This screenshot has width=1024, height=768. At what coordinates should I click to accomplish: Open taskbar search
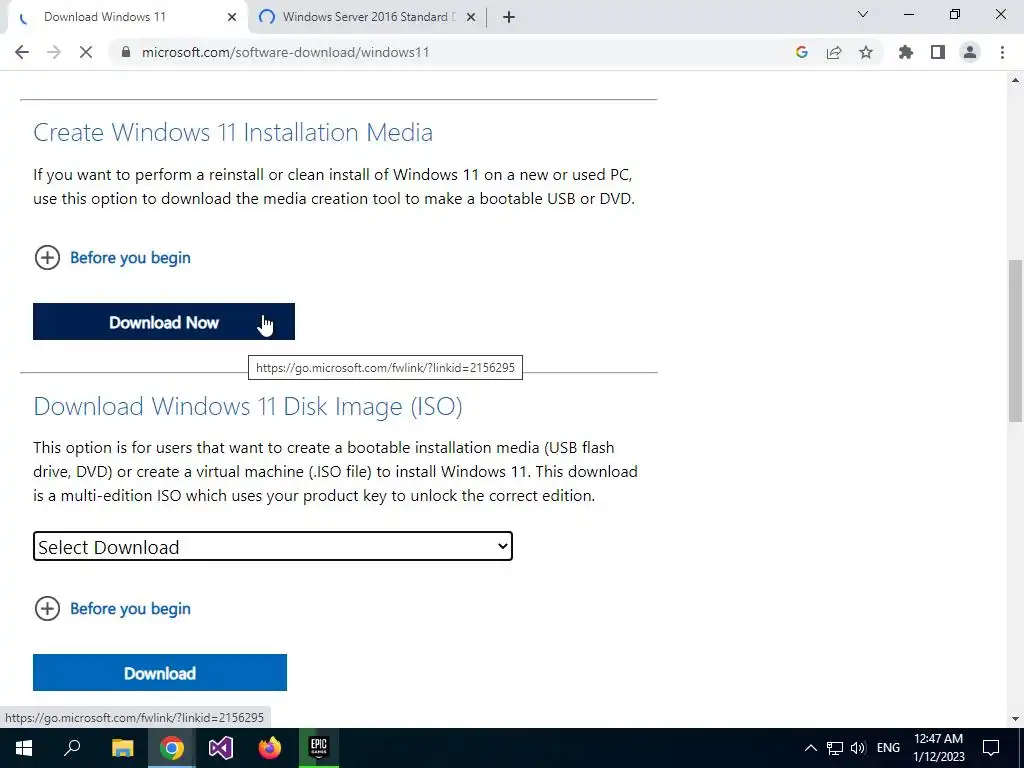(x=72, y=748)
